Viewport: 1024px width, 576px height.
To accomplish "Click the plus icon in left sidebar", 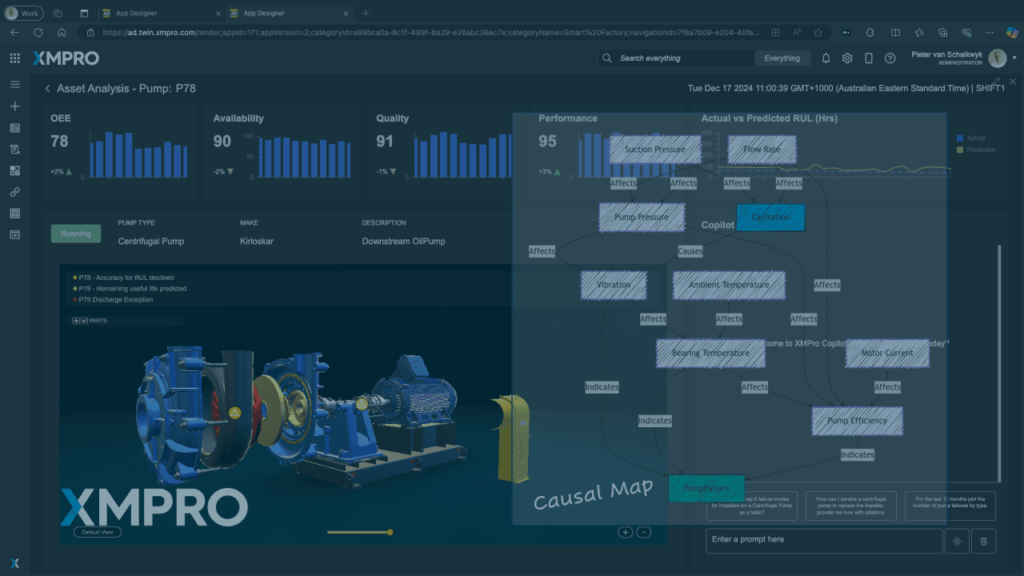I will [x=15, y=106].
